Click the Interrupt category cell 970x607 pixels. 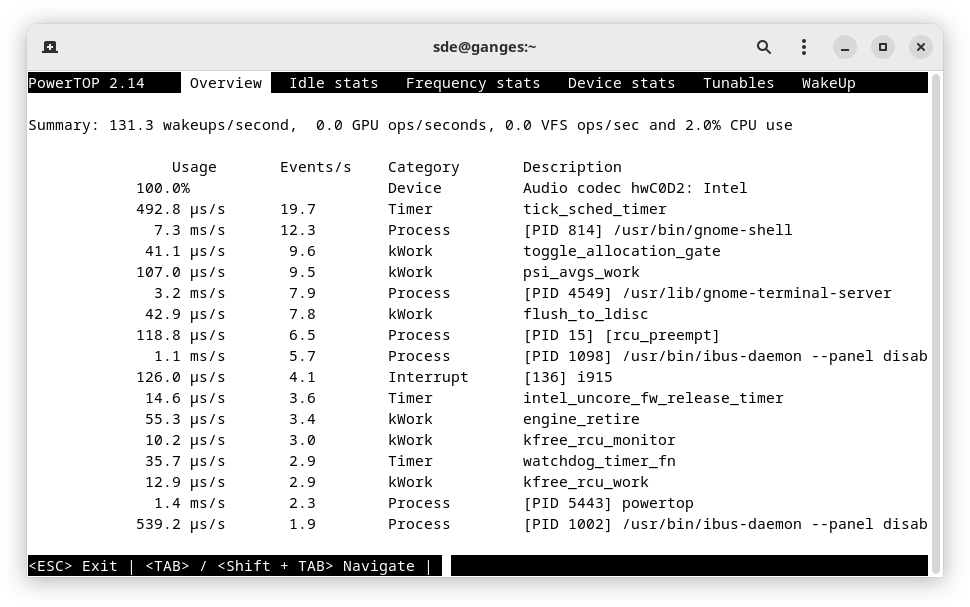point(428,377)
